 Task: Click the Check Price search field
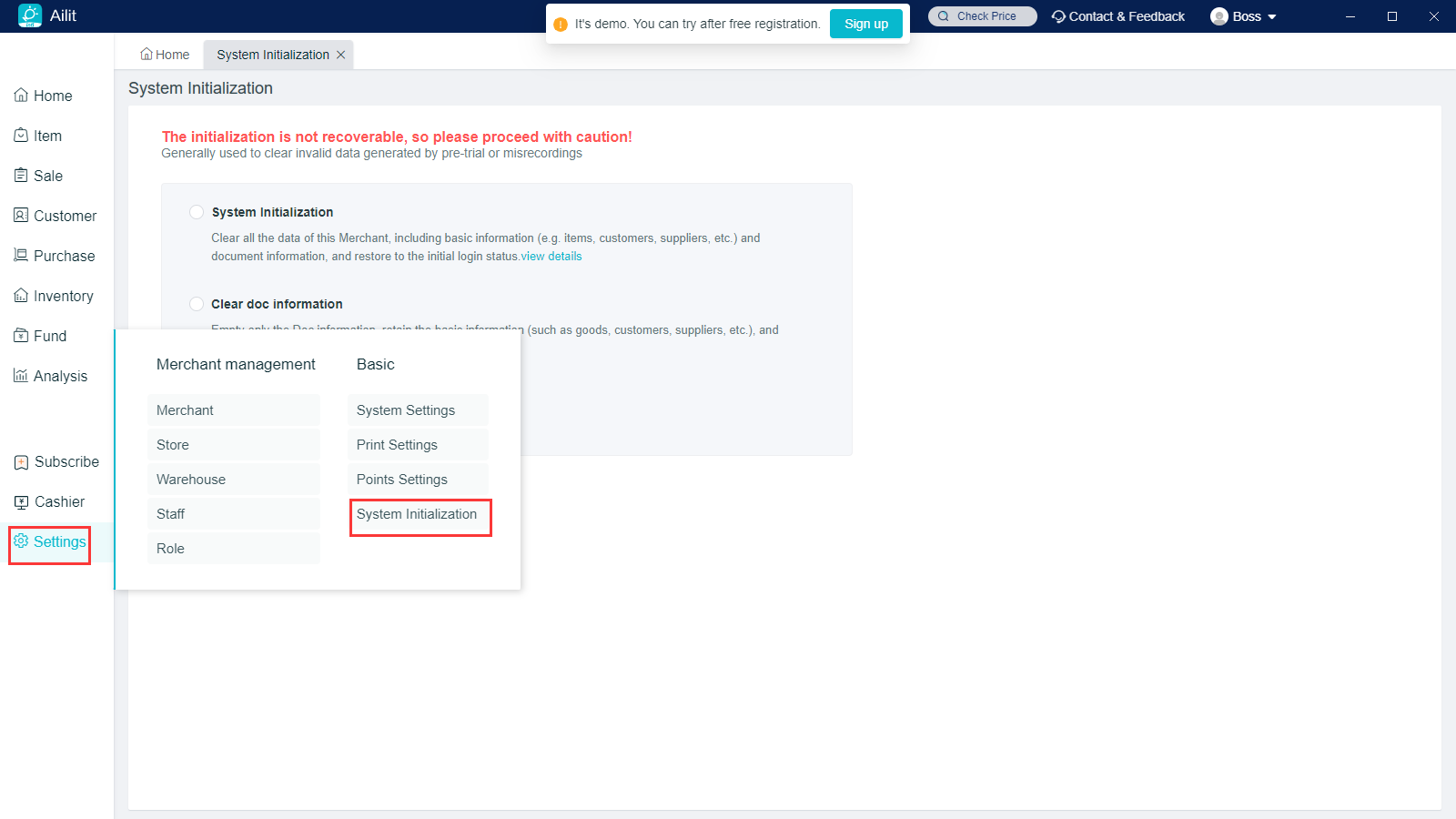click(x=983, y=16)
